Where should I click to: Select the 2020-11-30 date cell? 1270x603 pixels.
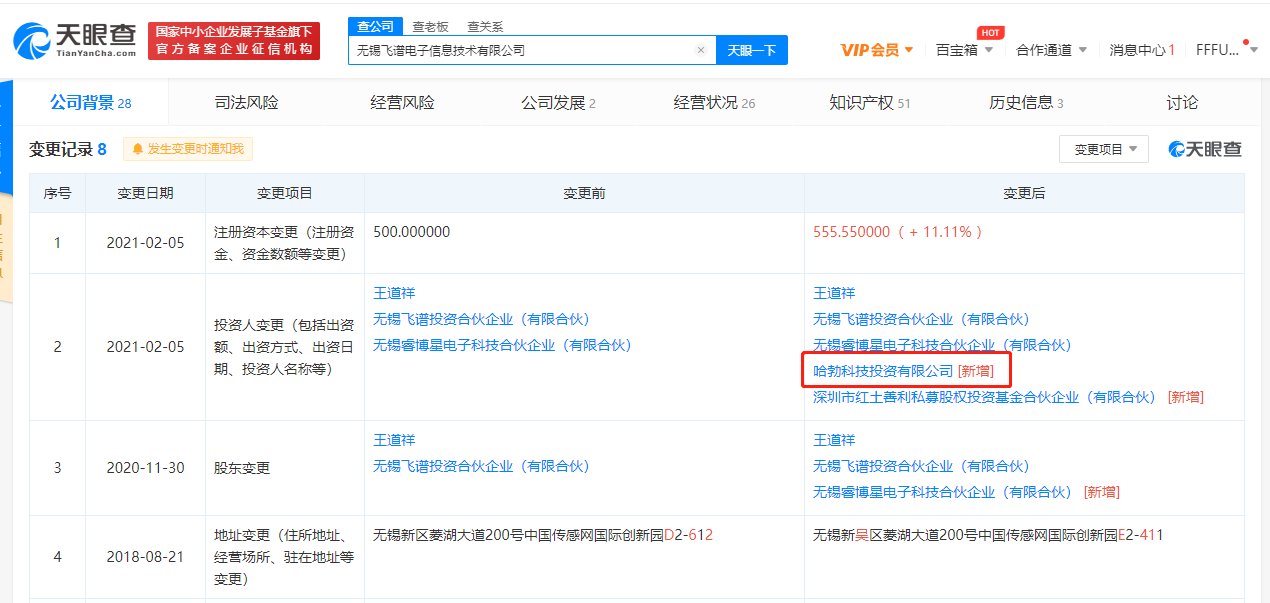[x=145, y=468]
